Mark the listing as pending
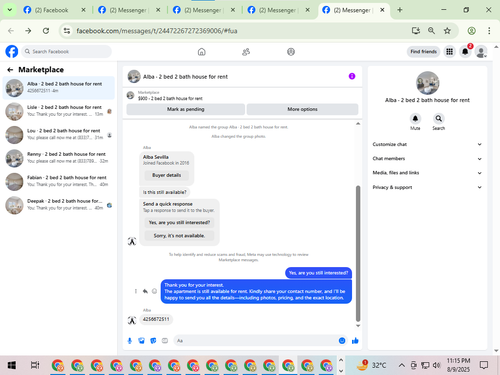The image size is (500, 375). [x=186, y=109]
